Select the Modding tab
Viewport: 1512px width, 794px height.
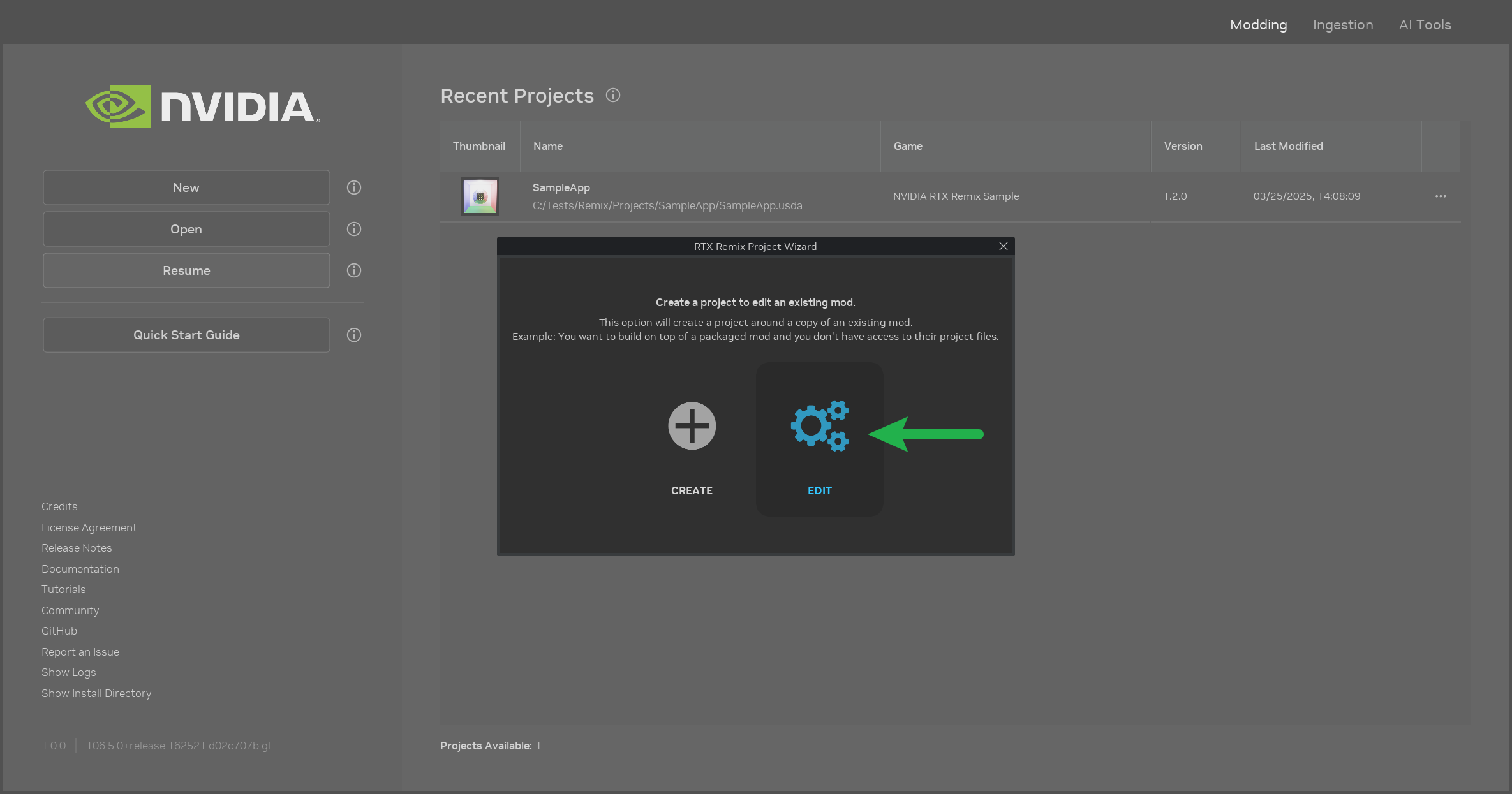[1258, 25]
